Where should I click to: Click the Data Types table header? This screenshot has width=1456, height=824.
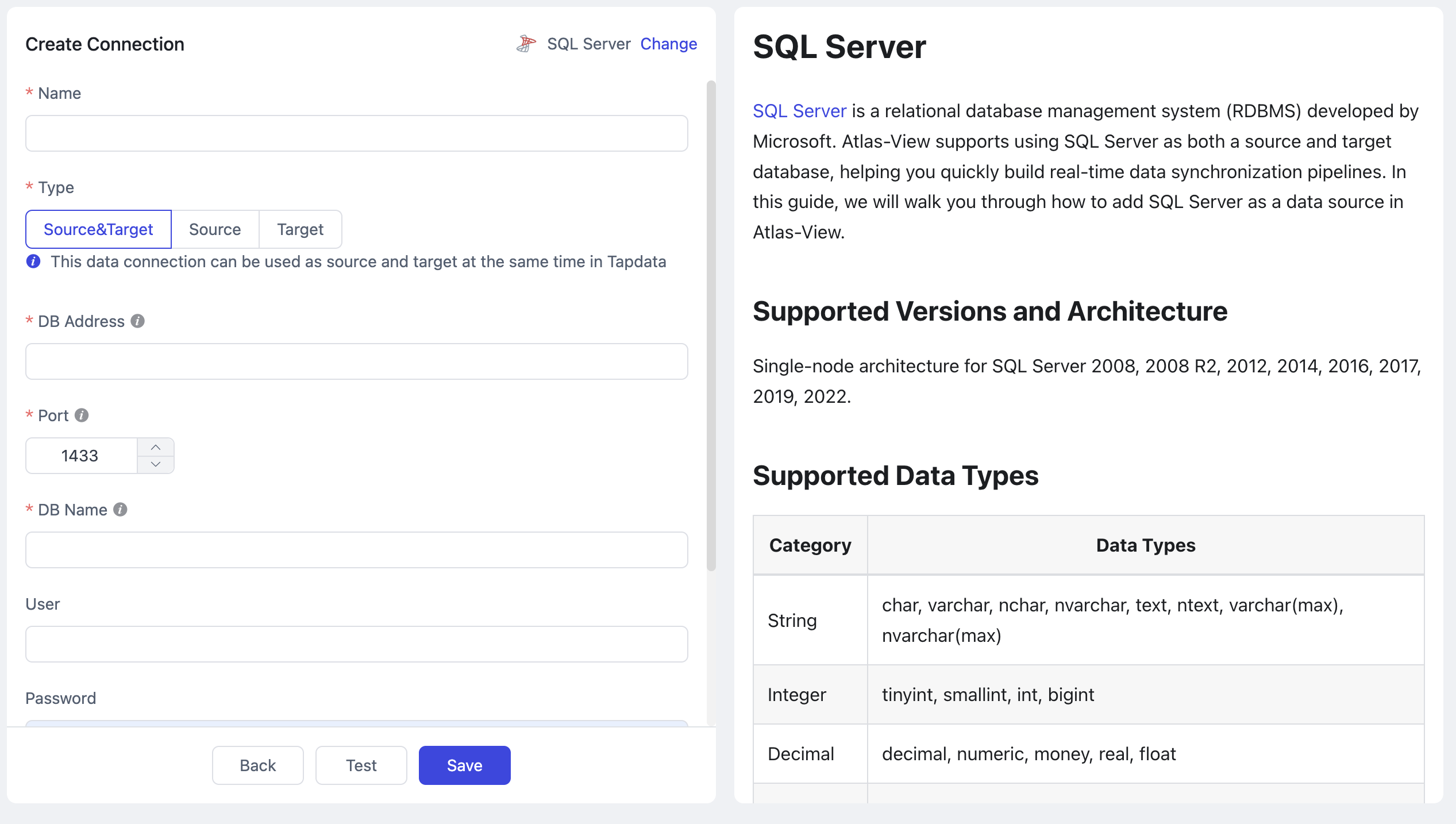coord(1146,545)
